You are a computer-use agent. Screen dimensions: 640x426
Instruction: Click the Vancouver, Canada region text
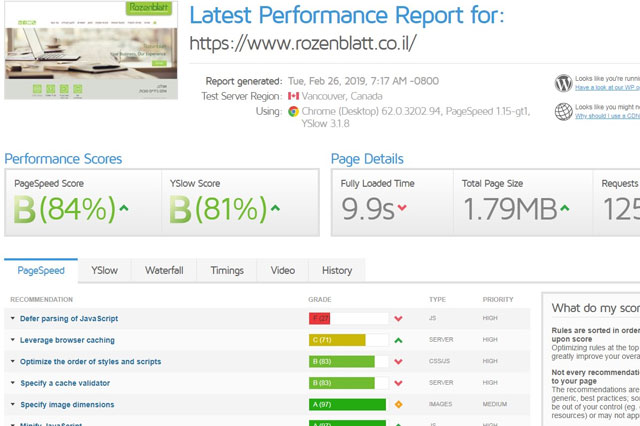coord(342,96)
